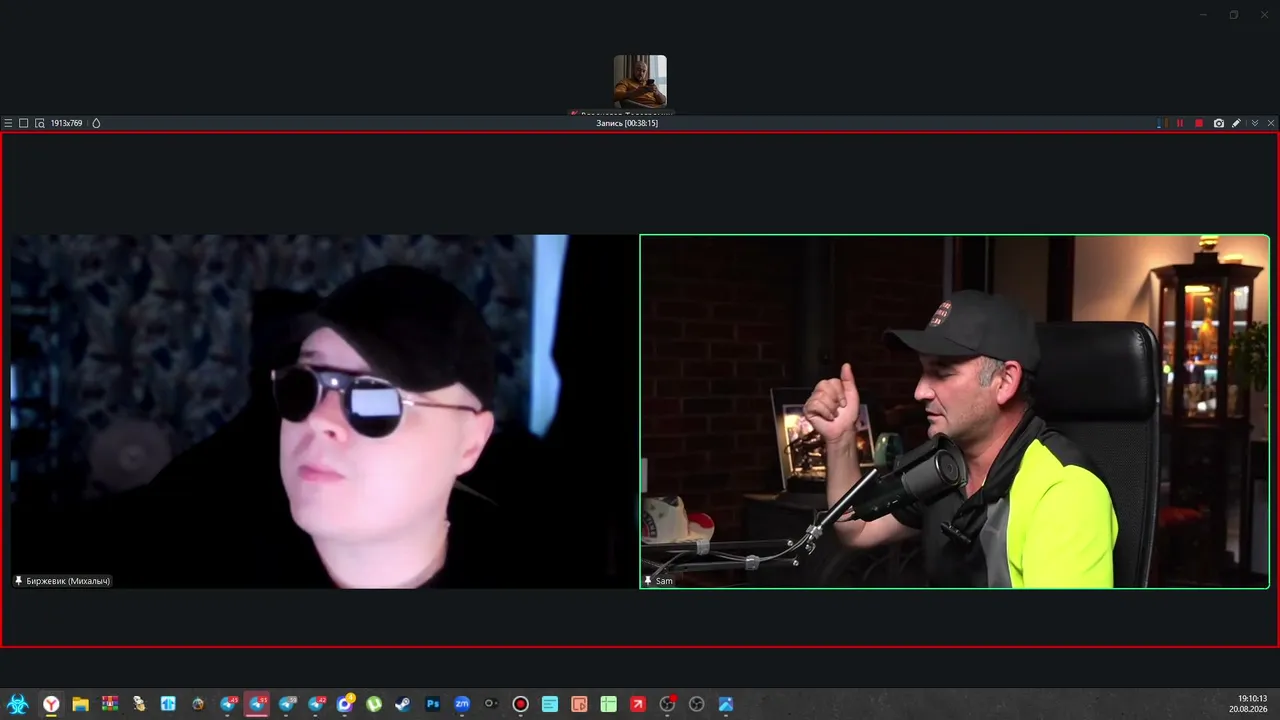The image size is (1280, 720).
Task: Switch to Zoom in the taskbar
Action: (x=462, y=704)
